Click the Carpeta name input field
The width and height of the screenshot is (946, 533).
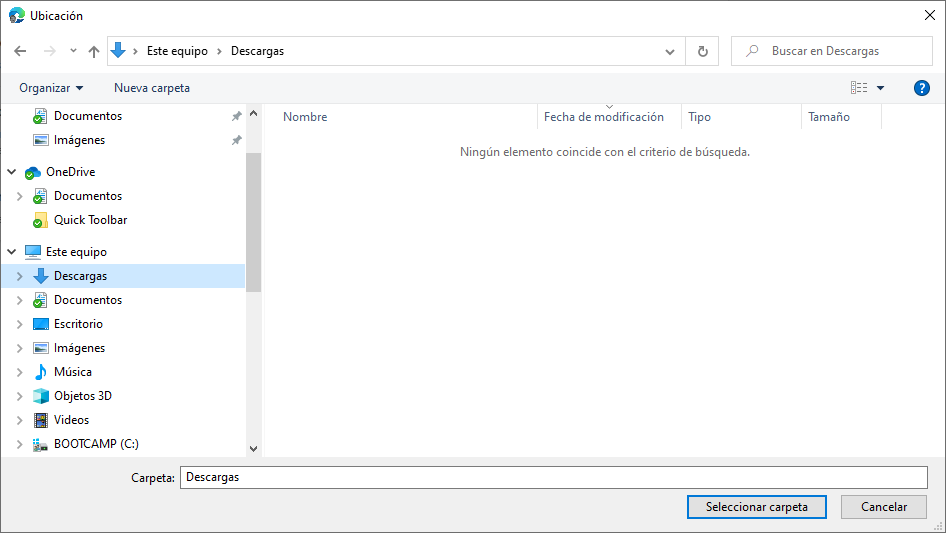click(553, 477)
